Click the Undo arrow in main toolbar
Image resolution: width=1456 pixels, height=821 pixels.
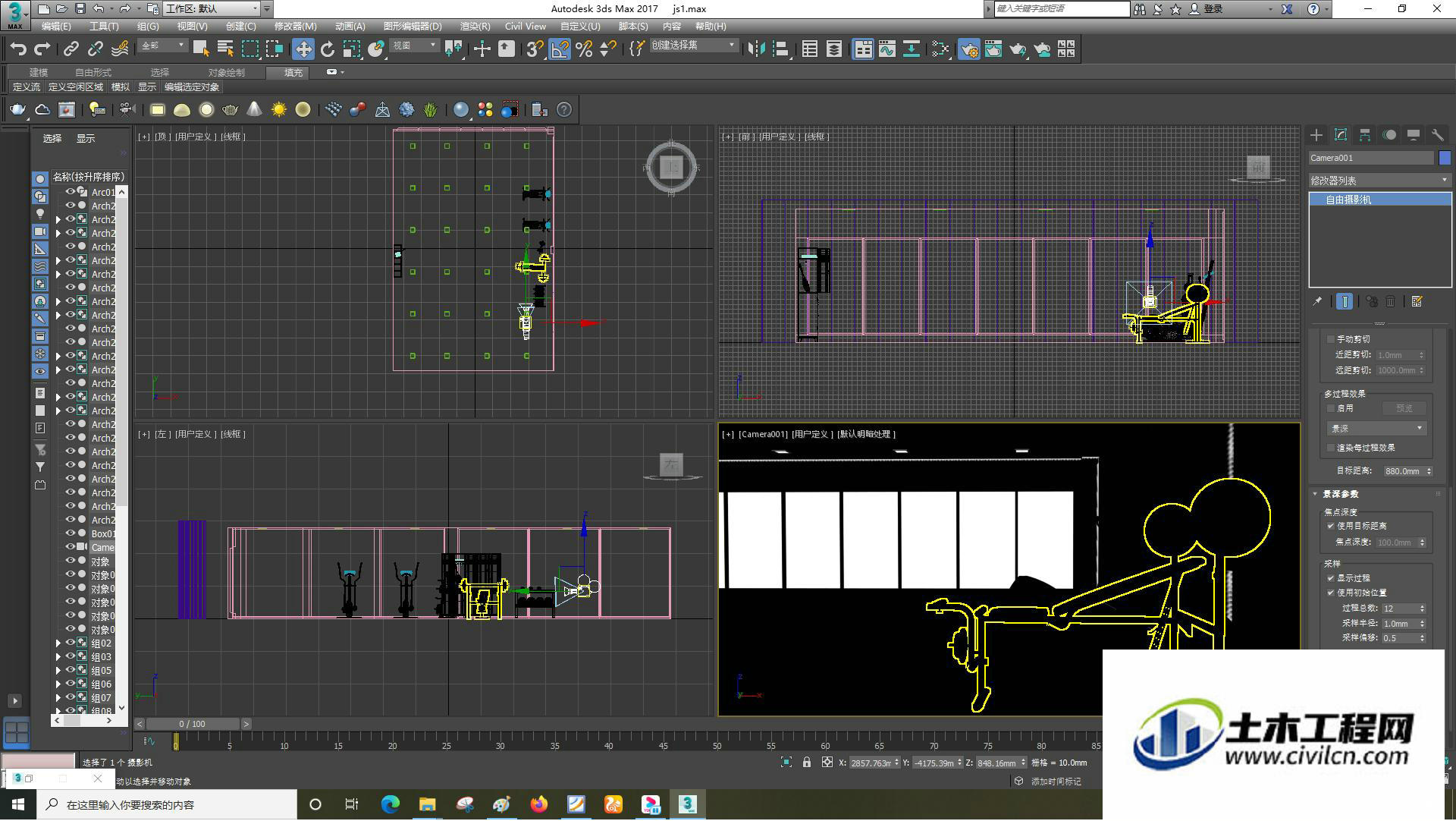pyautogui.click(x=18, y=49)
